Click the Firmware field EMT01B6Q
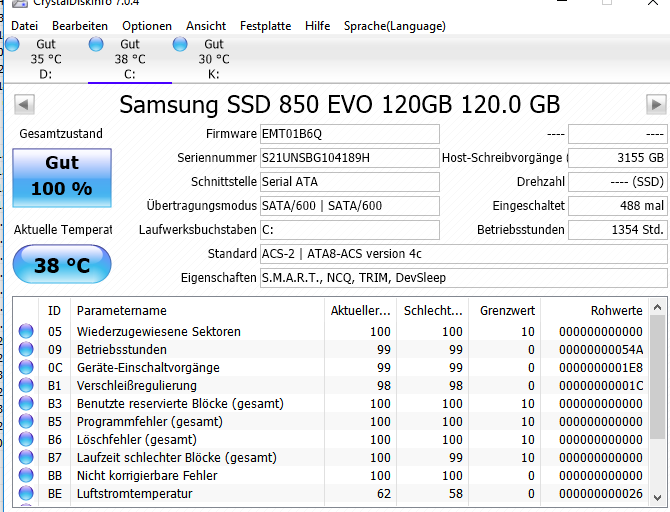670x512 pixels. click(x=350, y=134)
